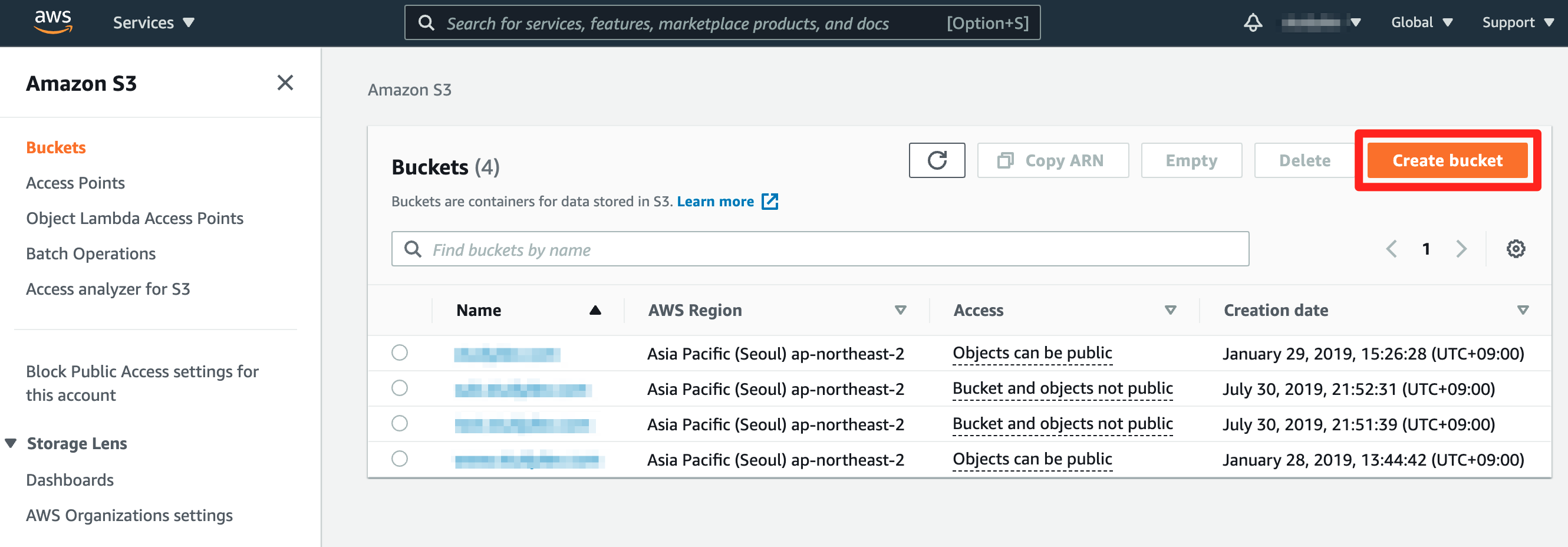Sort by Access column arrow
This screenshot has width=1568, height=547.
[1170, 310]
